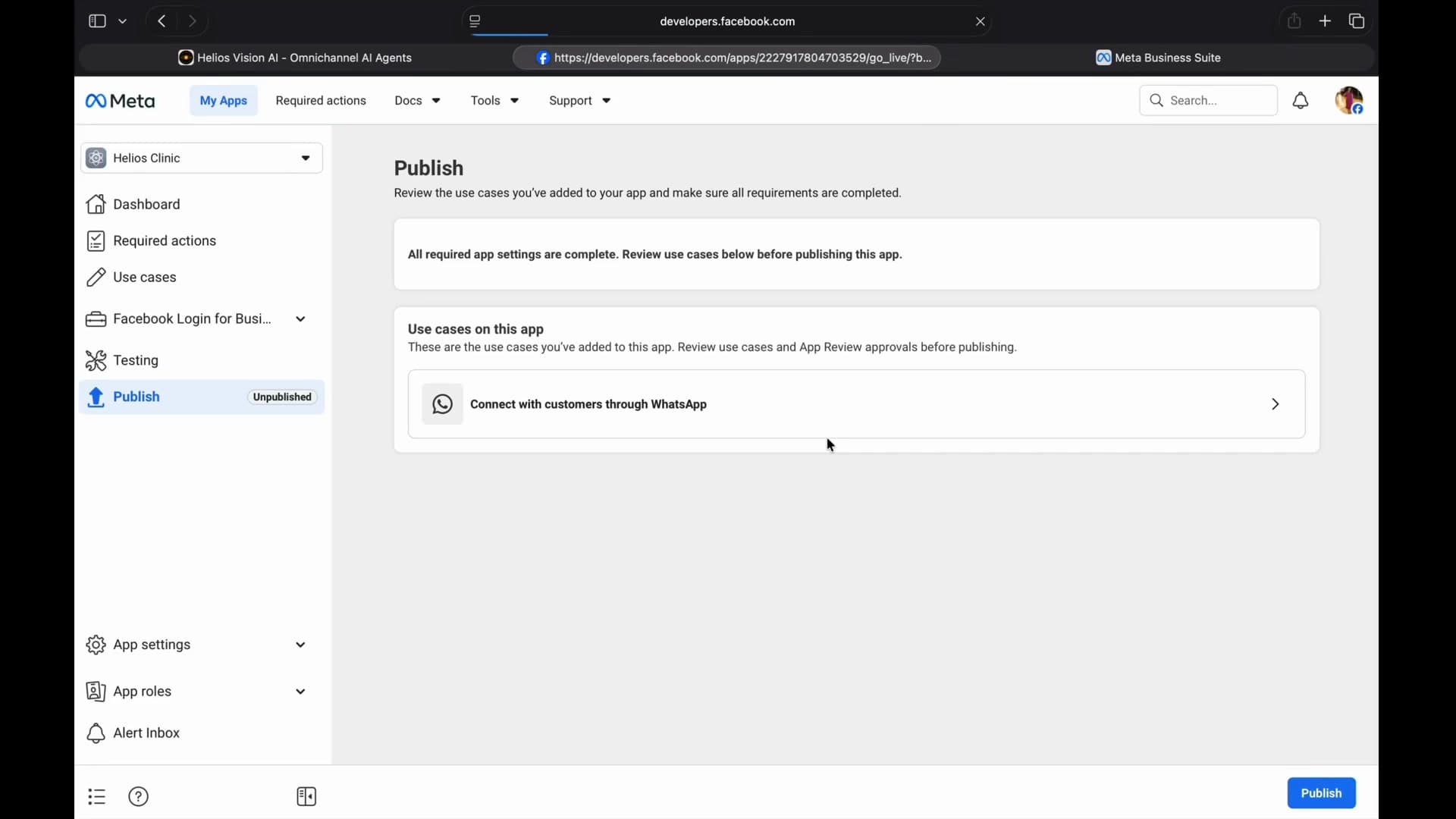
Task: Go back in browser history
Action: click(162, 21)
